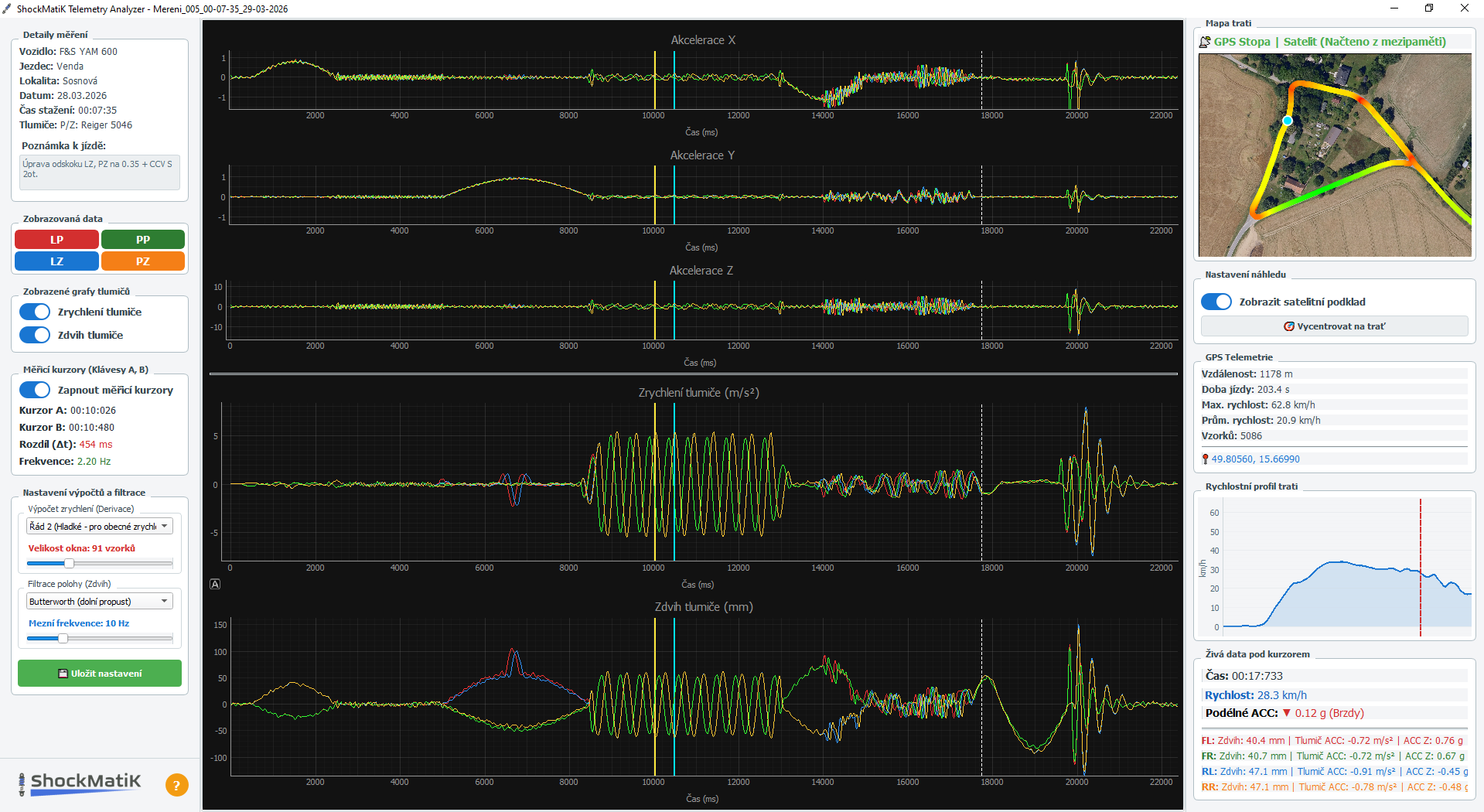Click the small A autoscale icon below chart

pos(215,584)
